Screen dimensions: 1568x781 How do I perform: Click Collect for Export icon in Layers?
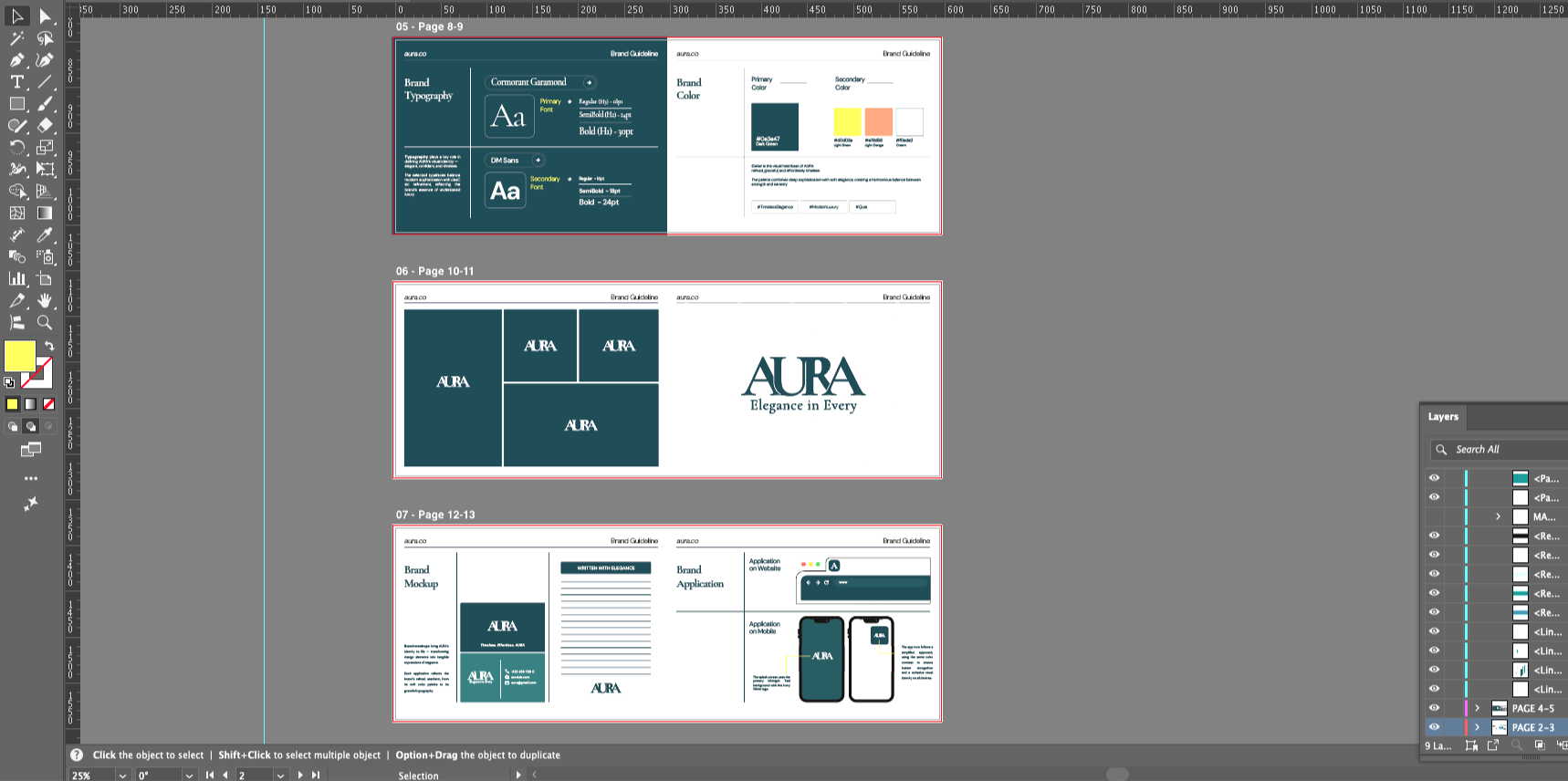(x=1493, y=745)
